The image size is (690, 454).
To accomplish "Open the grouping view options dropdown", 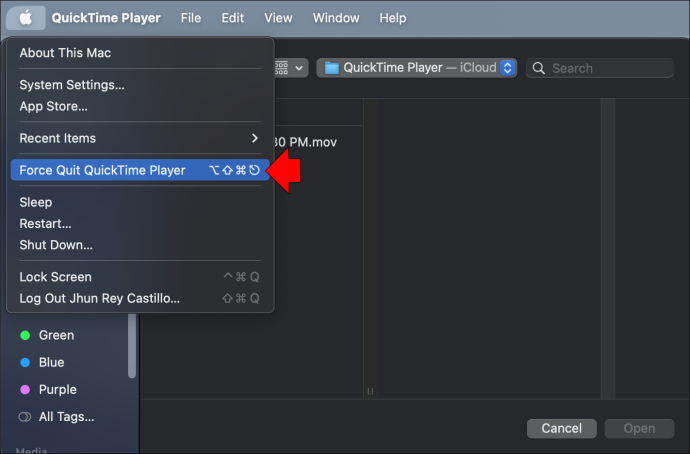I will [290, 68].
